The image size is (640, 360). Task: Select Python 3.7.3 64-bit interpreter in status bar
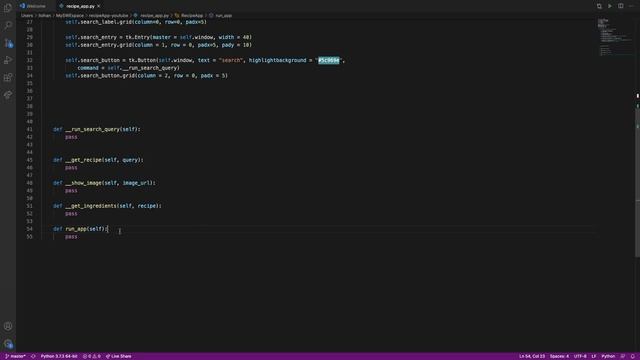pyautogui.click(x=59, y=356)
